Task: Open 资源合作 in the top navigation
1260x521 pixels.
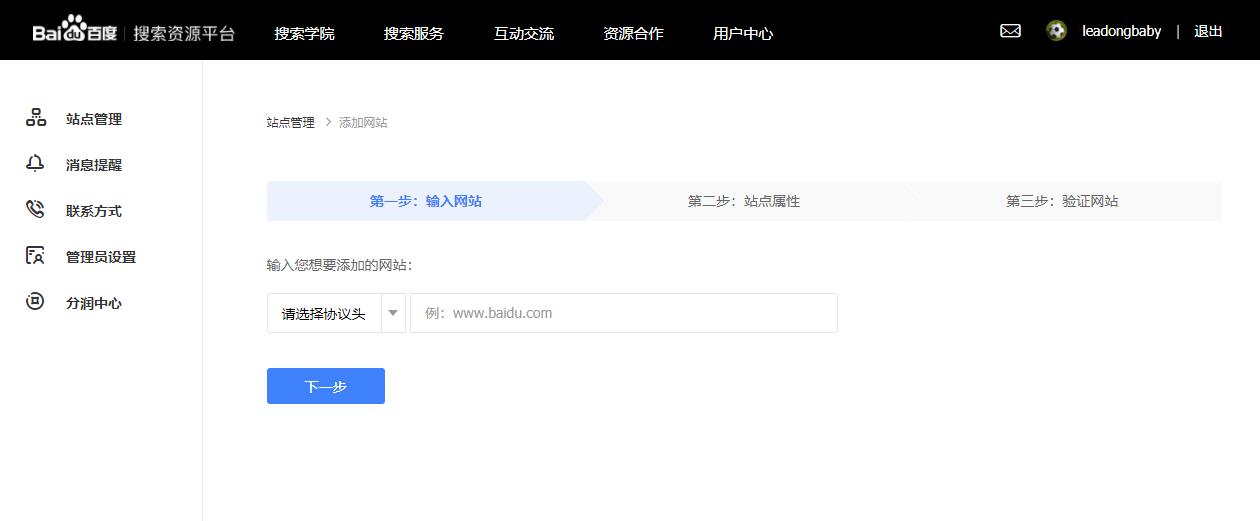Action: [x=633, y=33]
